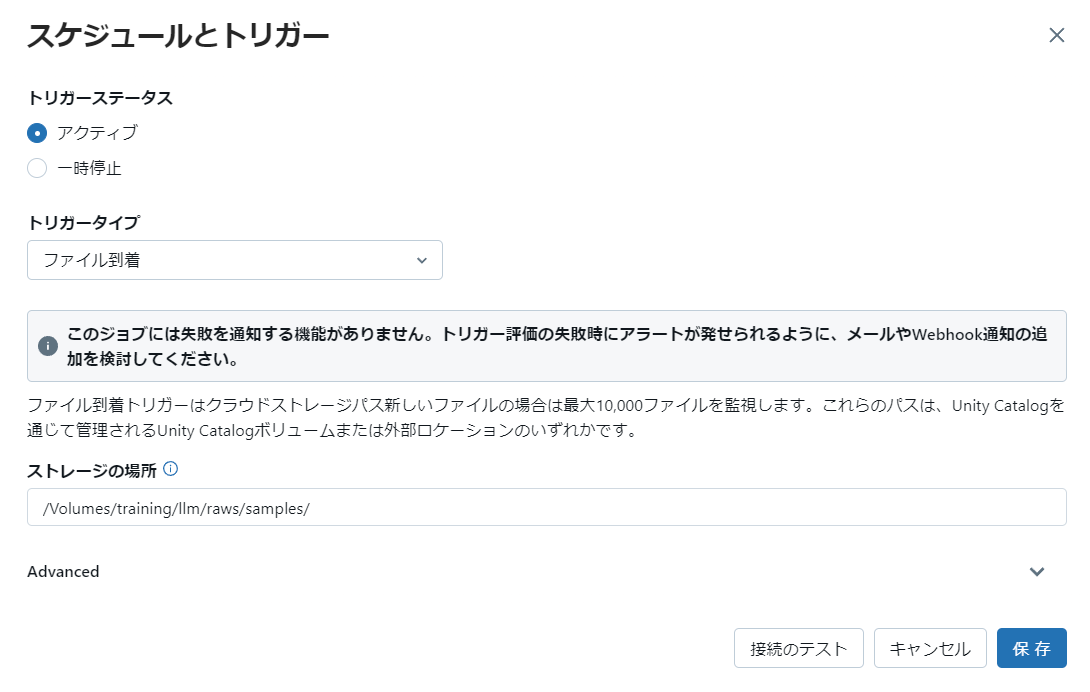Pause the trigger by choosing 一時停止
This screenshot has width=1090, height=692.
click(36, 168)
